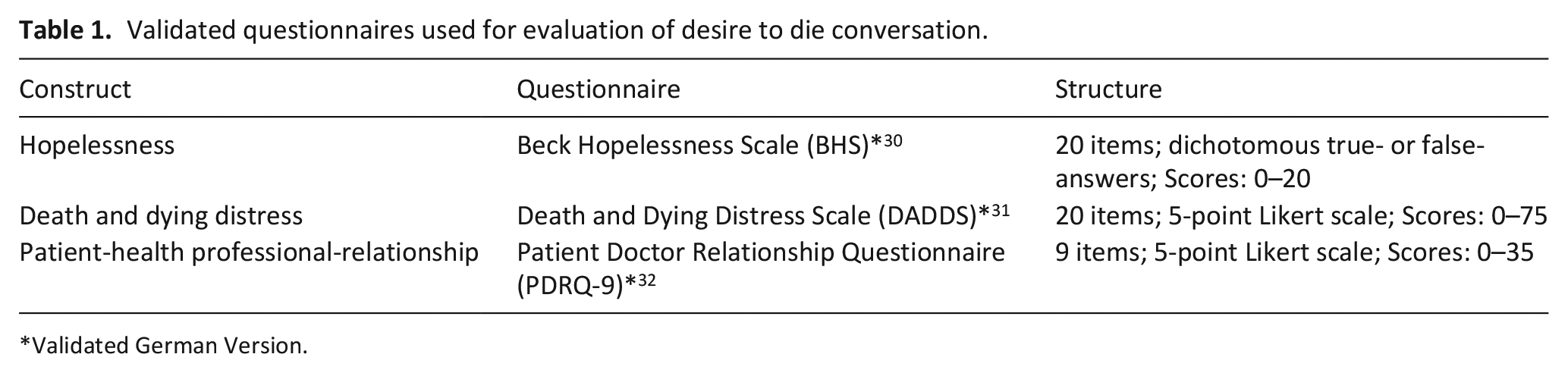Click the caption text about desire to die
The height and width of the screenshot is (373, 1568).
(x=558, y=30)
